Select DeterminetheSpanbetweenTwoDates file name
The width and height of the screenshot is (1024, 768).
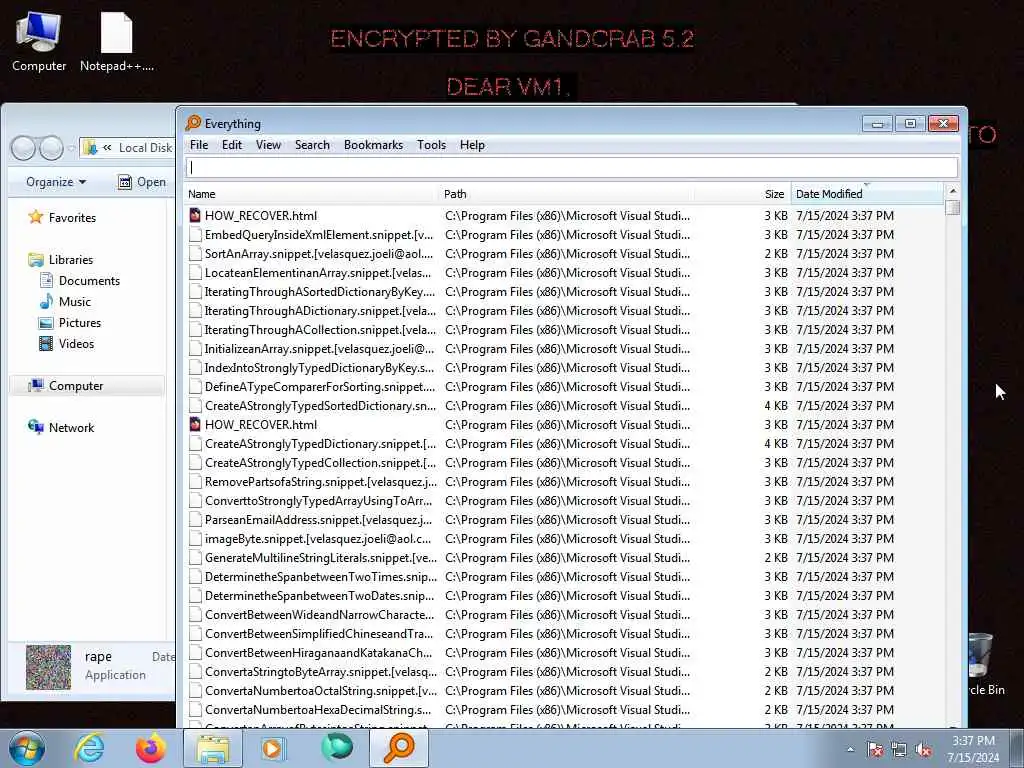[x=319, y=596]
